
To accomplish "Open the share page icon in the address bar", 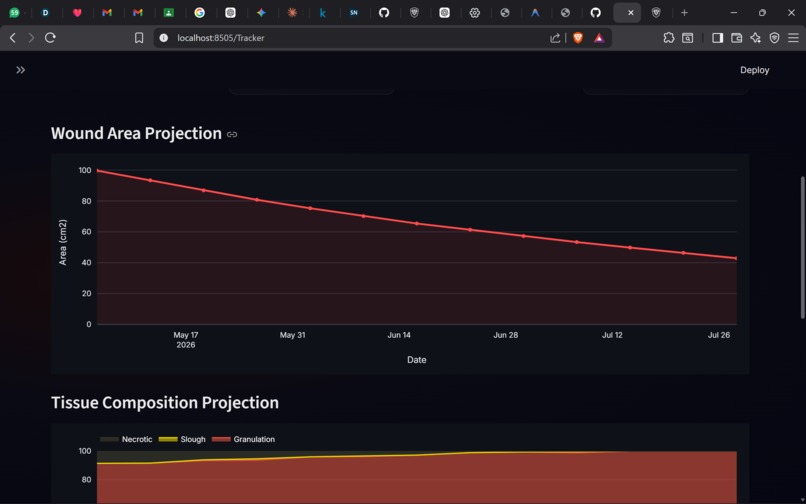I will pyautogui.click(x=555, y=38).
